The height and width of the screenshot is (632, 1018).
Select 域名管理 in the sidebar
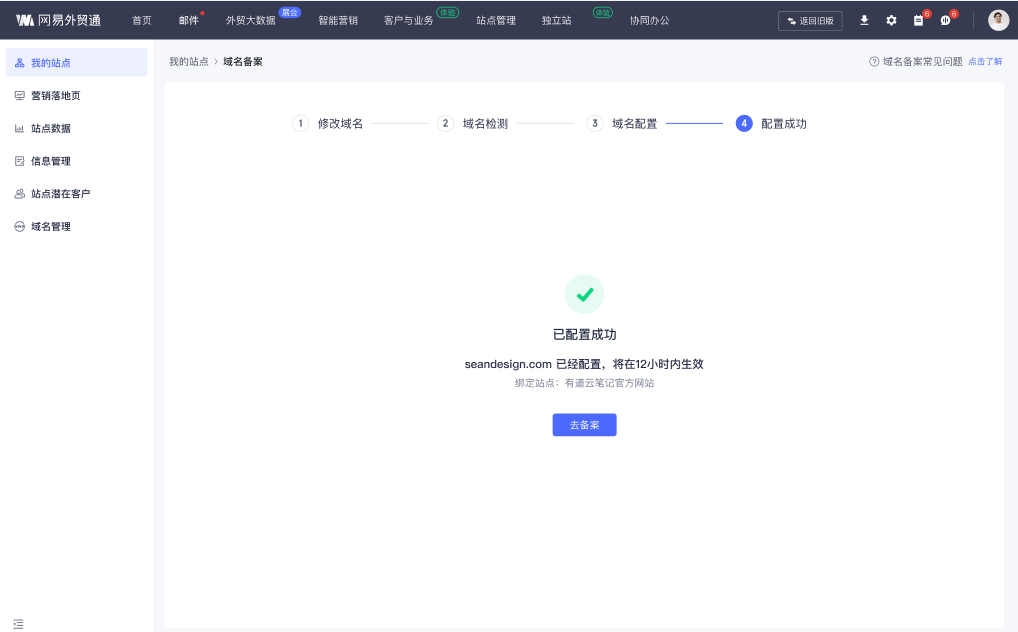click(50, 227)
